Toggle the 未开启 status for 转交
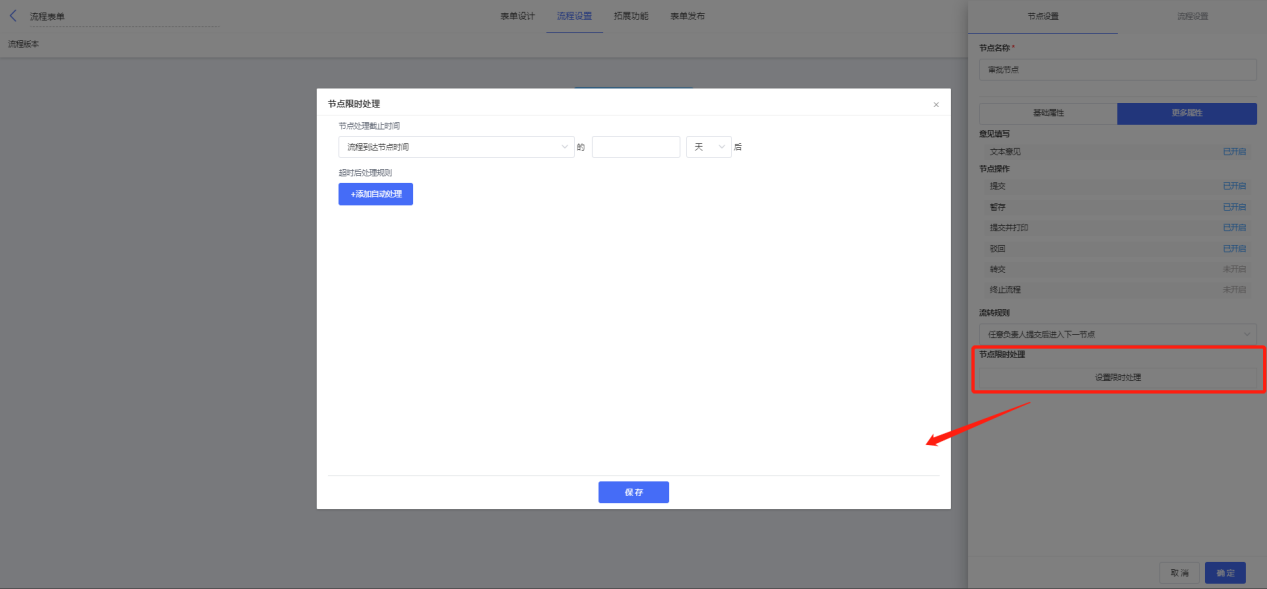This screenshot has width=1267, height=589. click(1234, 269)
